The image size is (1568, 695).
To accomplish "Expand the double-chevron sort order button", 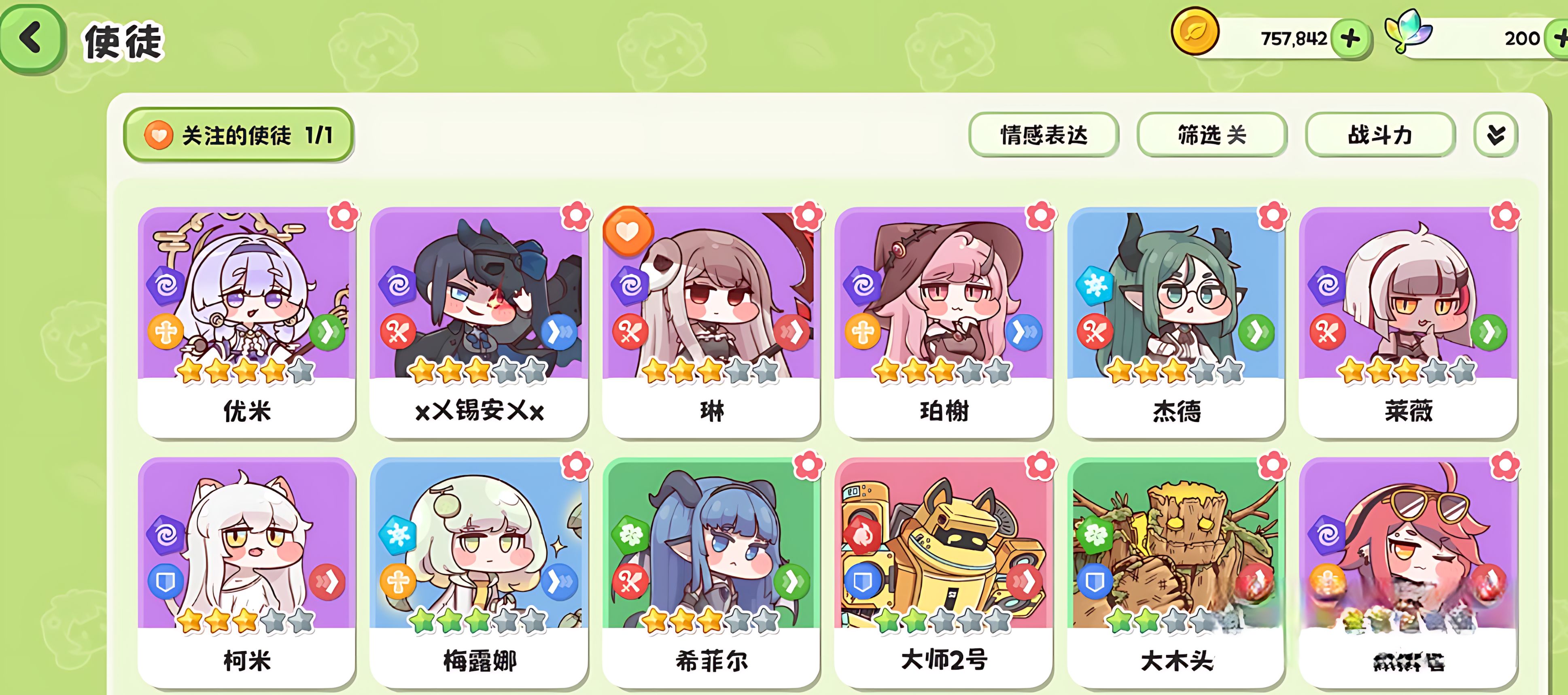I will [x=1496, y=135].
